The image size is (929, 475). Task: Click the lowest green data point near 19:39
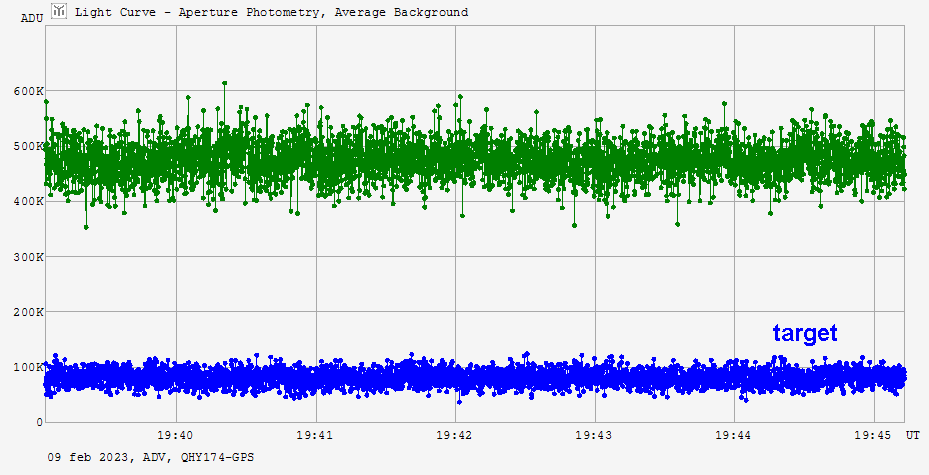(86, 227)
